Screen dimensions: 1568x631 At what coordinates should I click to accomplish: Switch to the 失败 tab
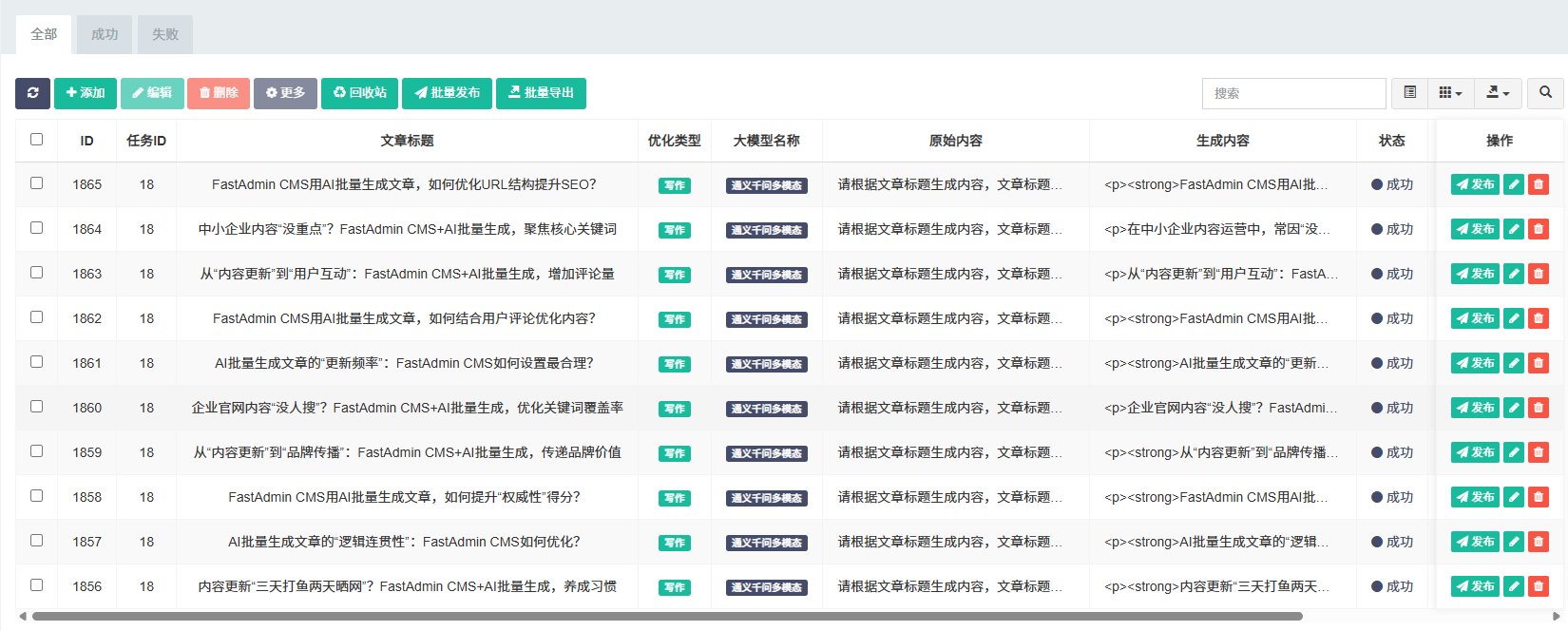coord(165,34)
